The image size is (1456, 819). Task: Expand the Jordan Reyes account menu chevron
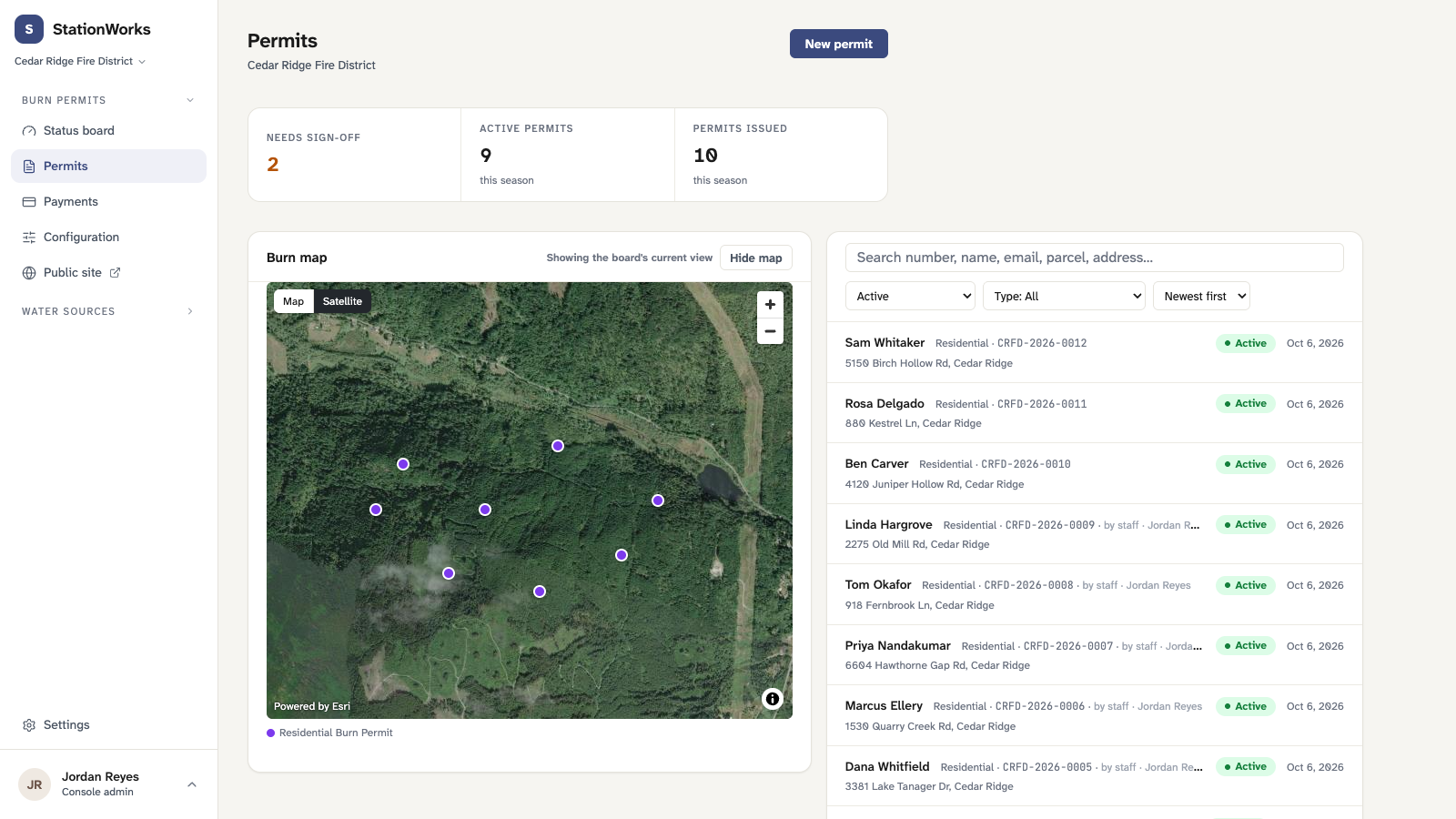point(192,784)
